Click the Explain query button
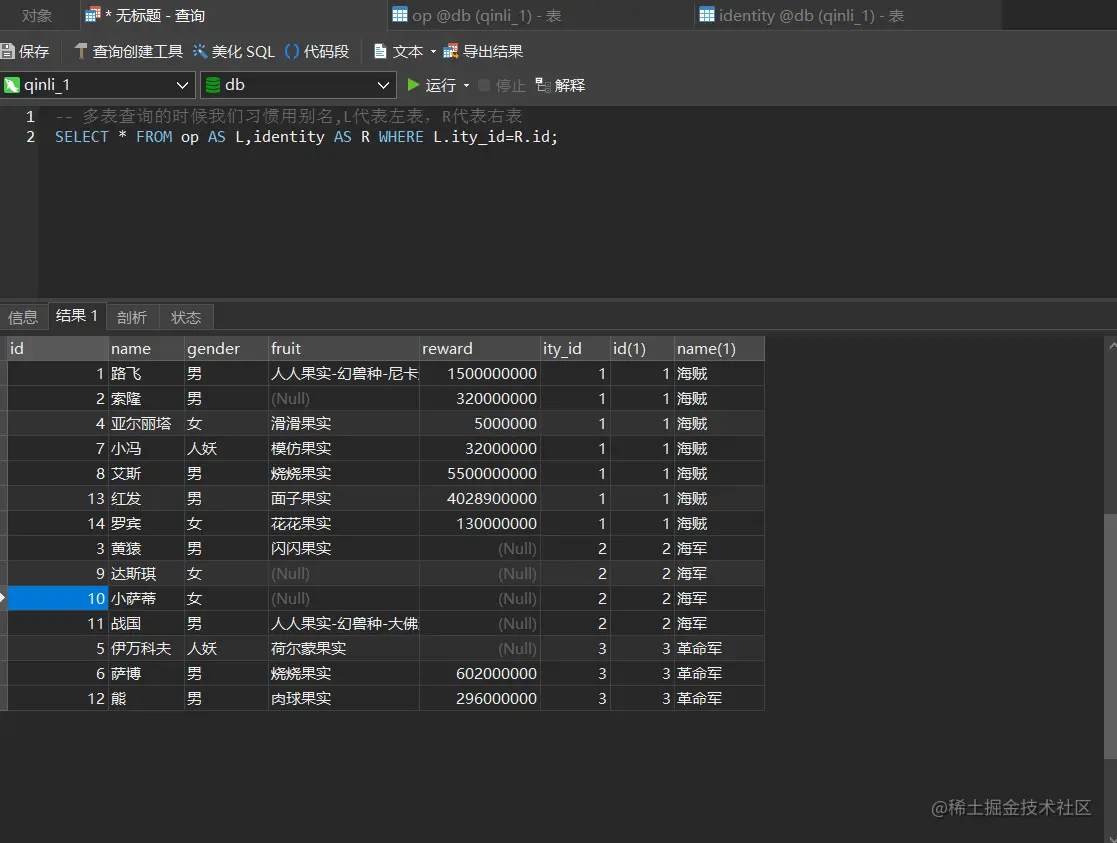1117x843 pixels. (560, 86)
